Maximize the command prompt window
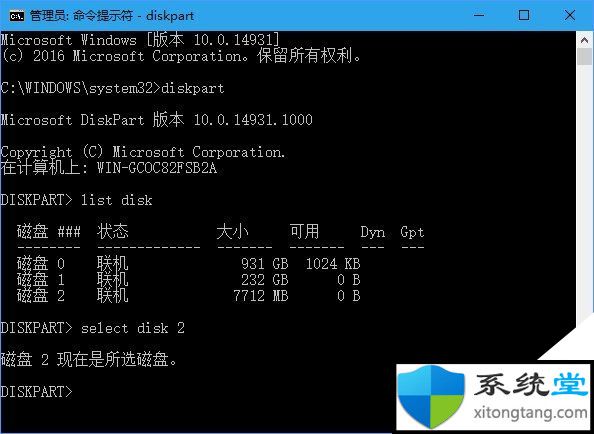 pyautogui.click(x=524, y=16)
